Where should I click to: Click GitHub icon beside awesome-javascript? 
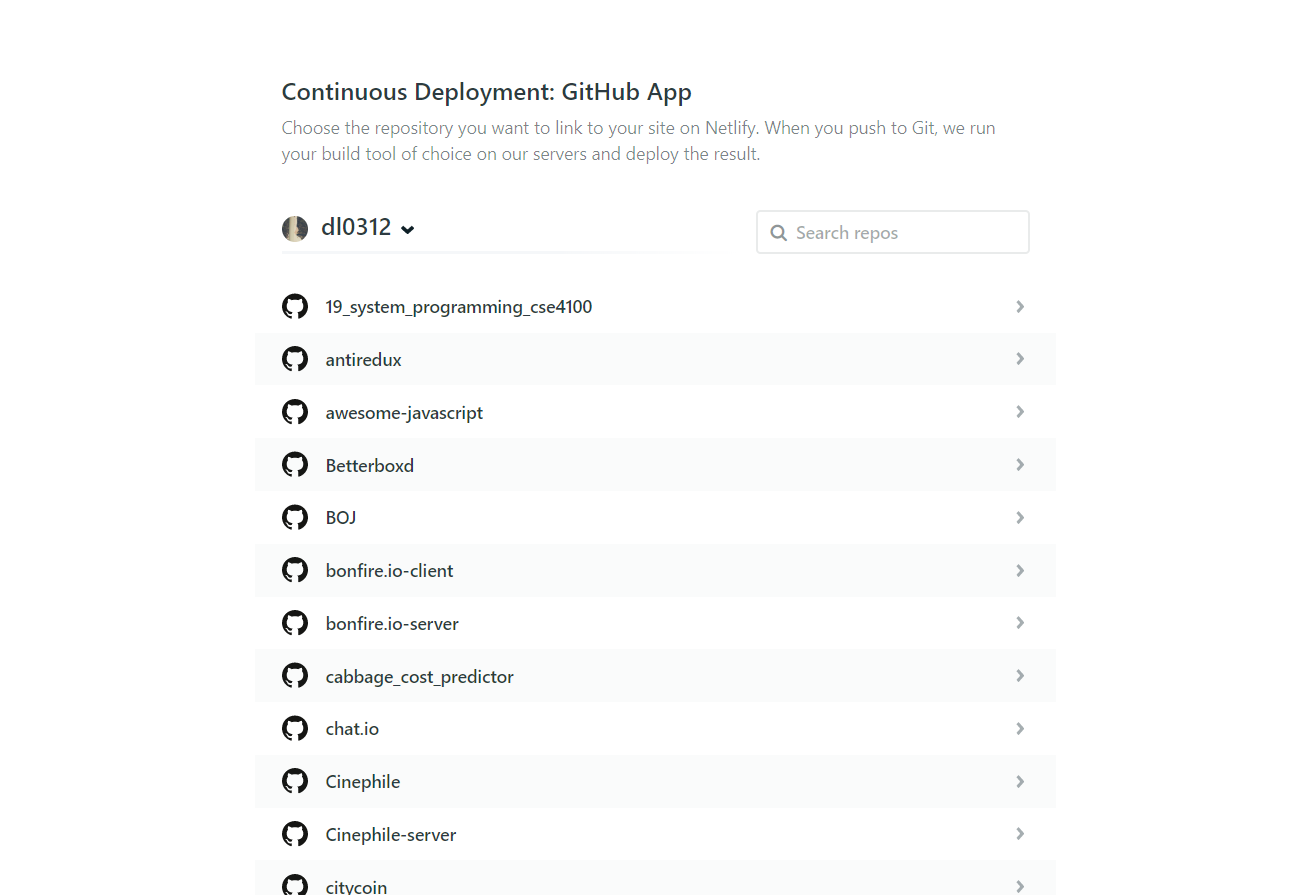pyautogui.click(x=295, y=412)
